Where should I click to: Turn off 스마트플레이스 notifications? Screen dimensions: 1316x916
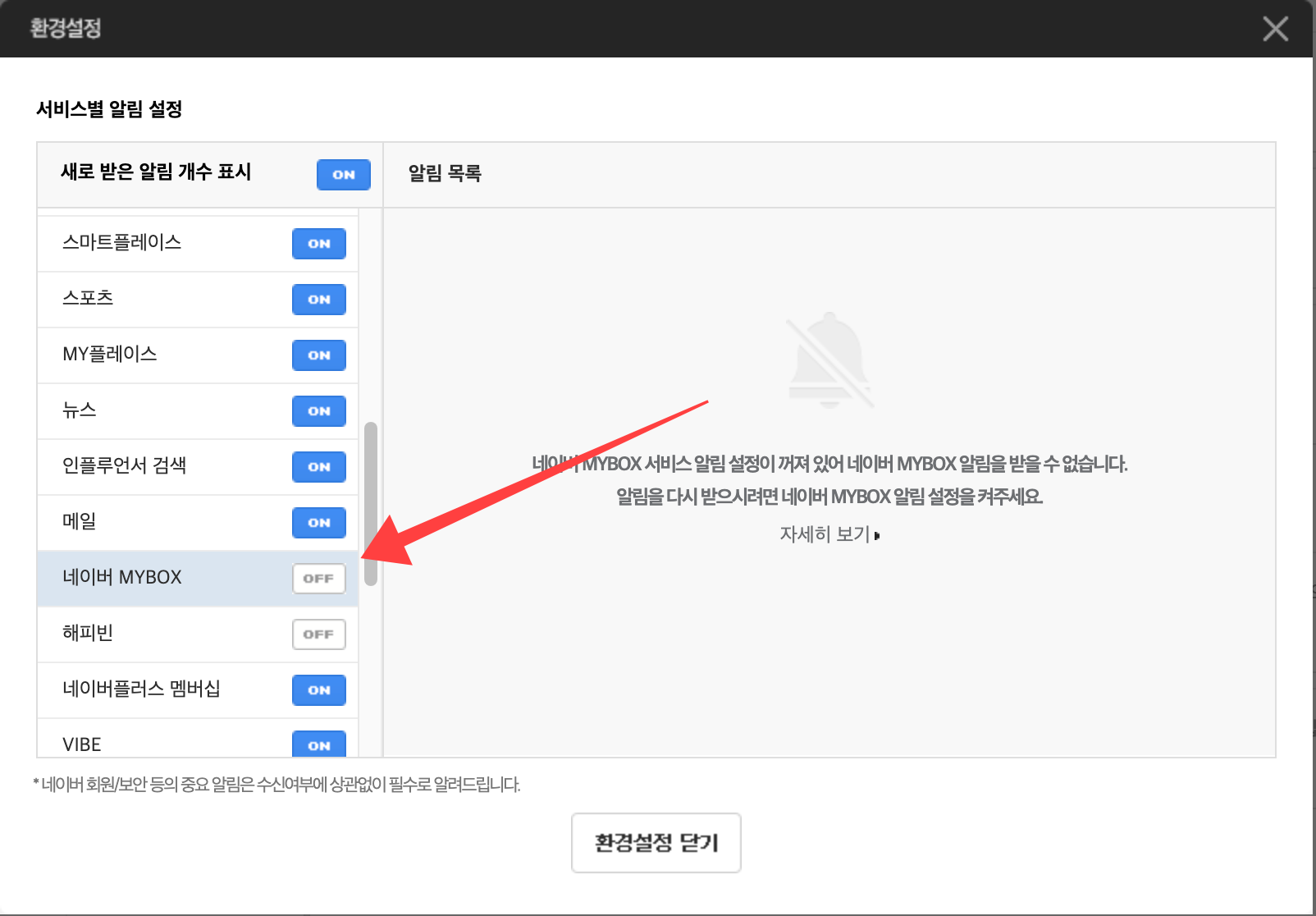click(x=319, y=244)
